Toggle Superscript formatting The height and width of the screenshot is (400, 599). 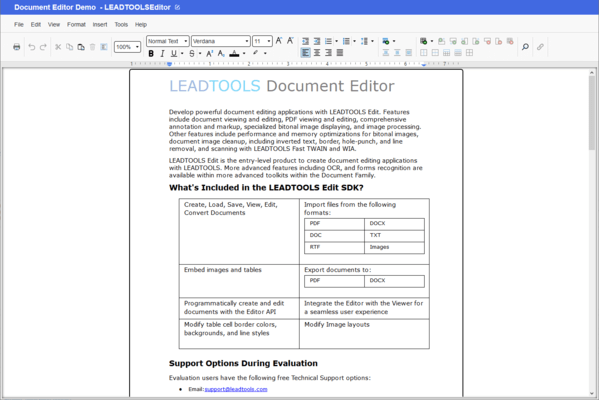pyautogui.click(x=209, y=53)
